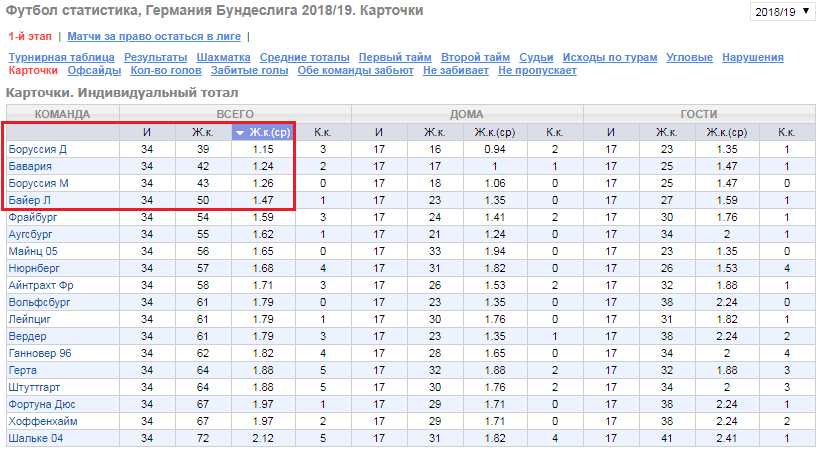
Task: Click Майнц 05 home average 1.94
Action: click(x=495, y=252)
